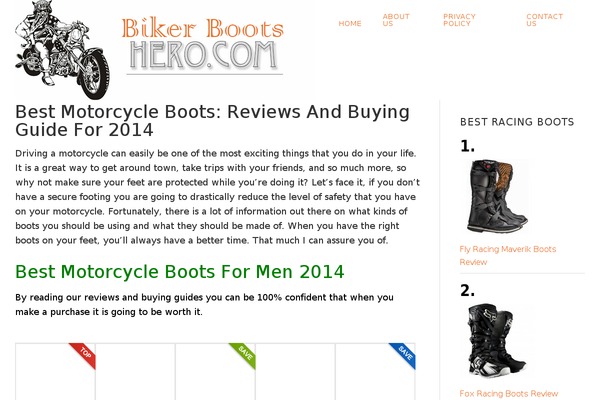Open Fox Racing Boots Review link
The image size is (600, 400).
tap(509, 393)
